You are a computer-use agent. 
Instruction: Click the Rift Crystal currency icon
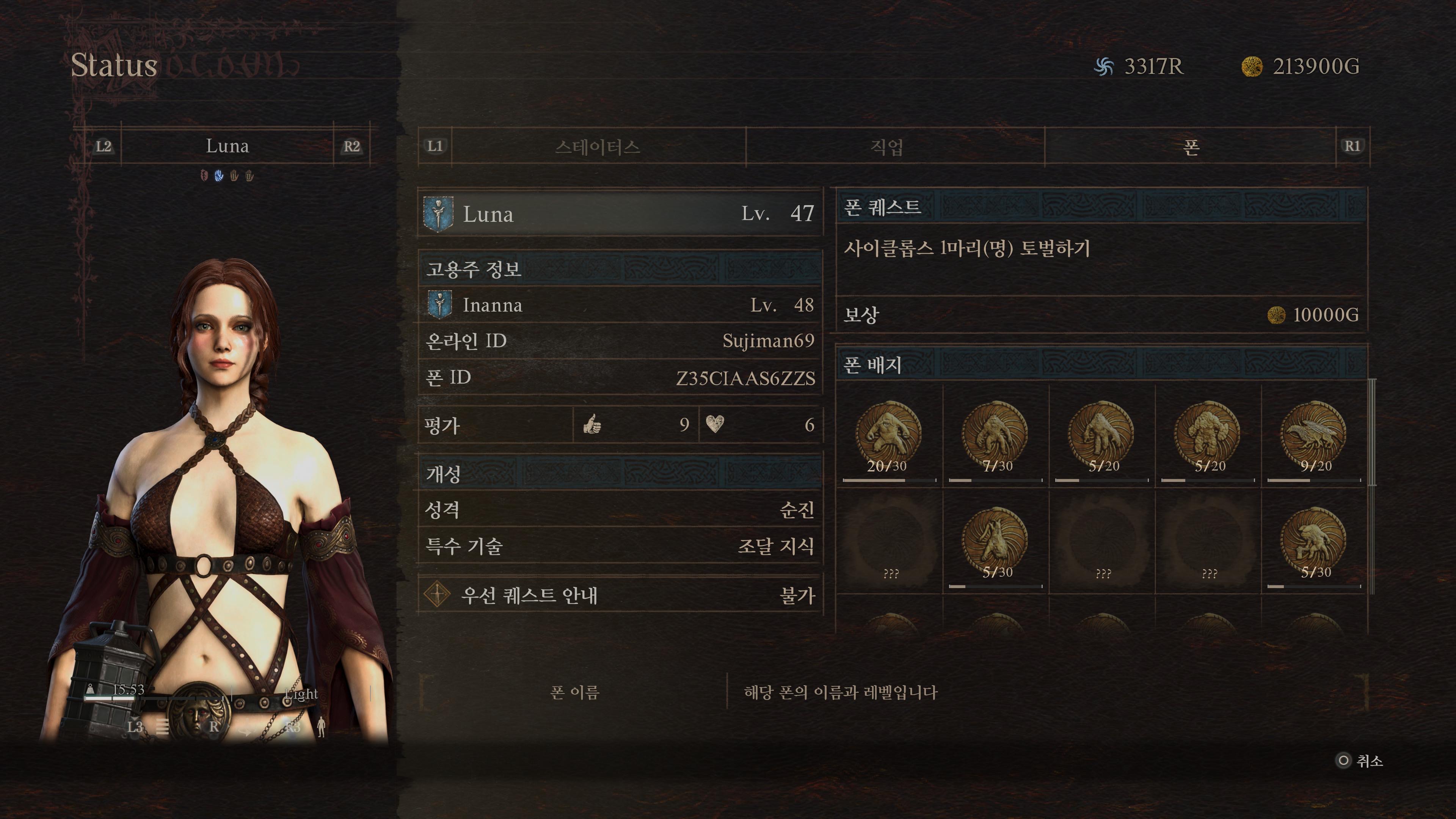tap(1103, 67)
